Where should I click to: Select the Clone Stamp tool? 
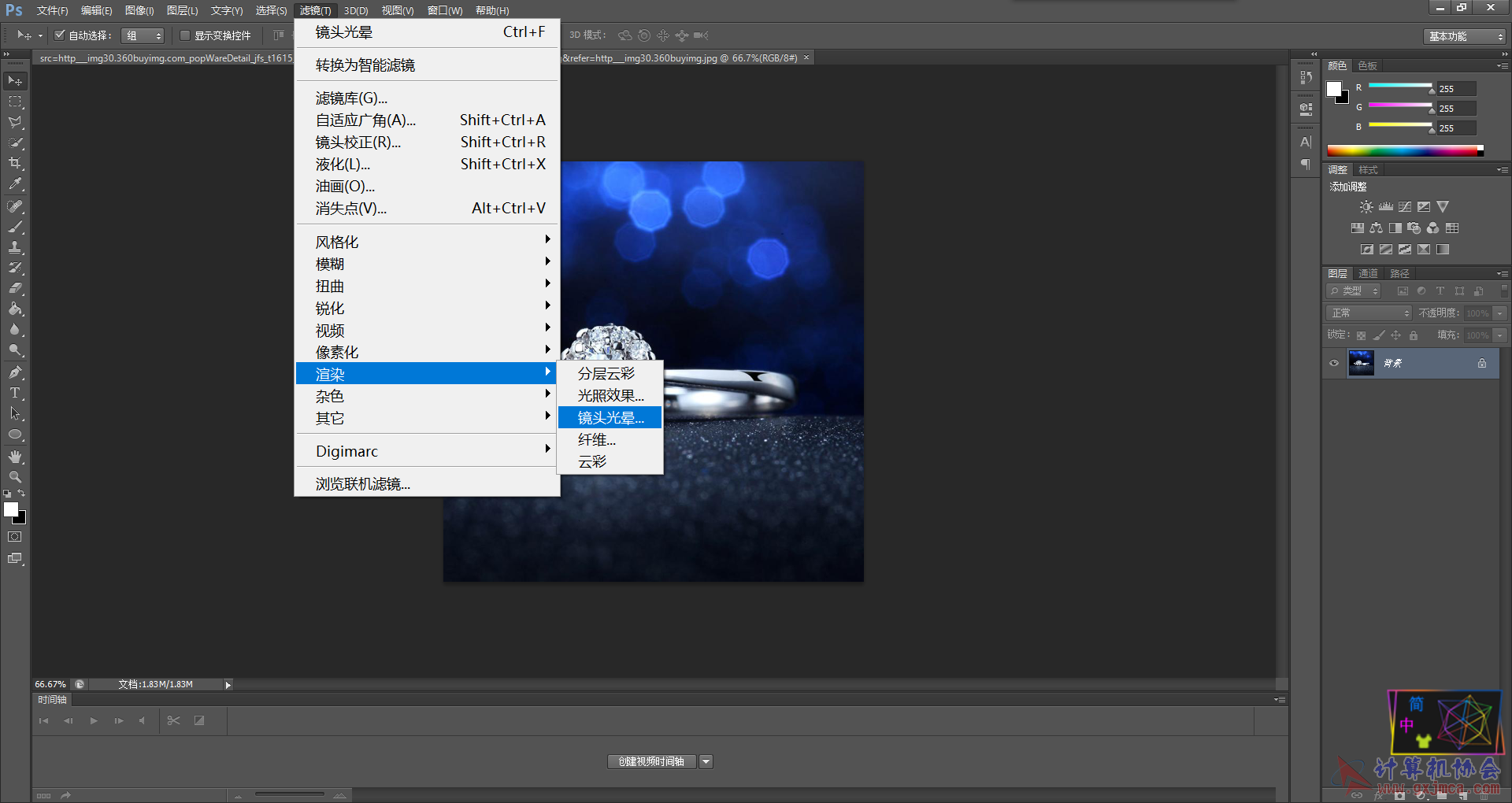point(15,247)
